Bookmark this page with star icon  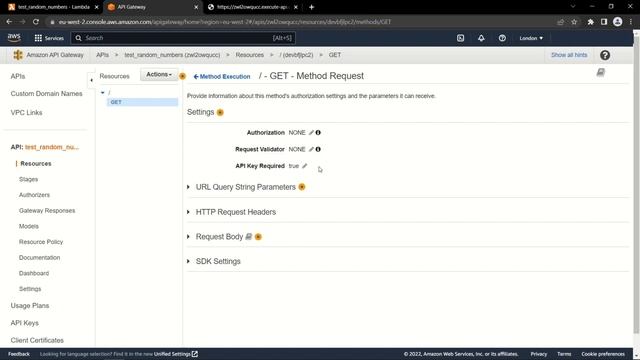click(574, 22)
